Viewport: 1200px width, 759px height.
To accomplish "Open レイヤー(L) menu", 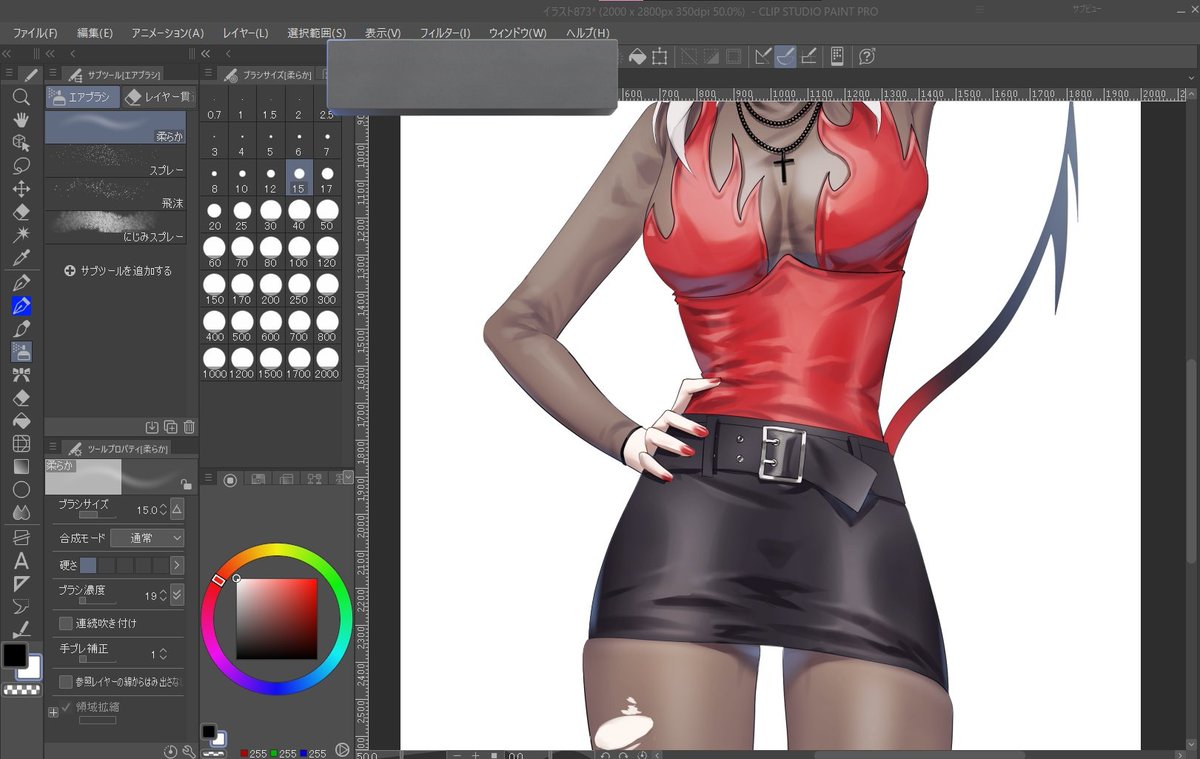I will click(x=245, y=33).
